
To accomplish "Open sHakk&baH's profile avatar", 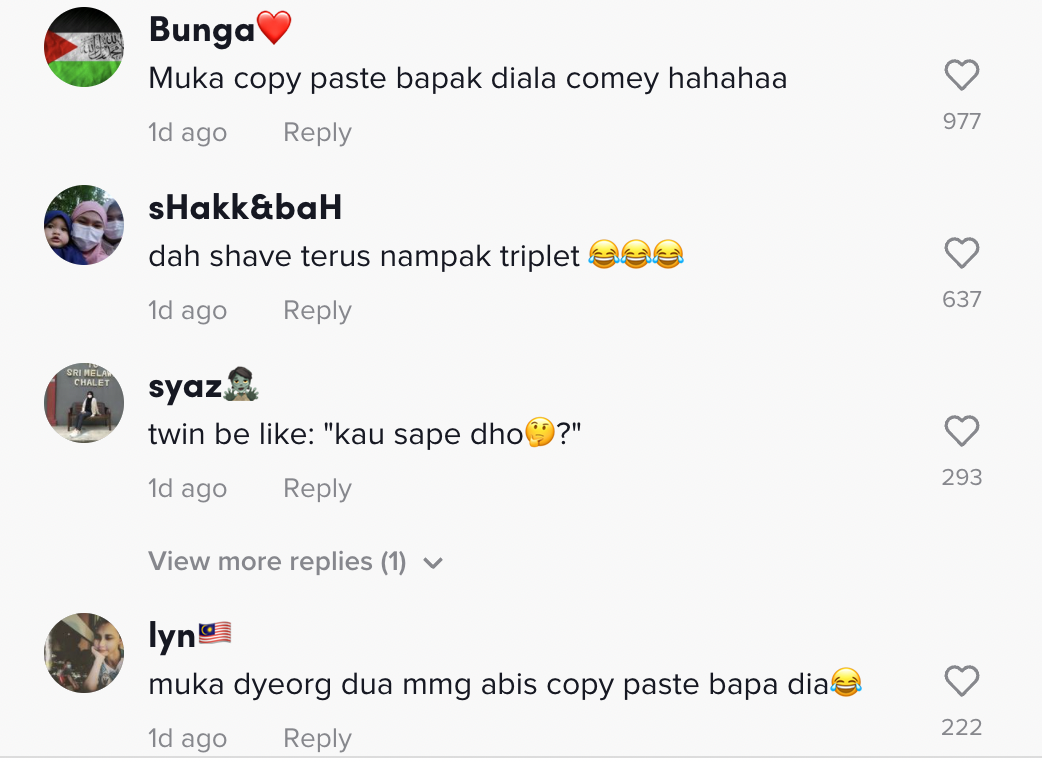I will 84,225.
